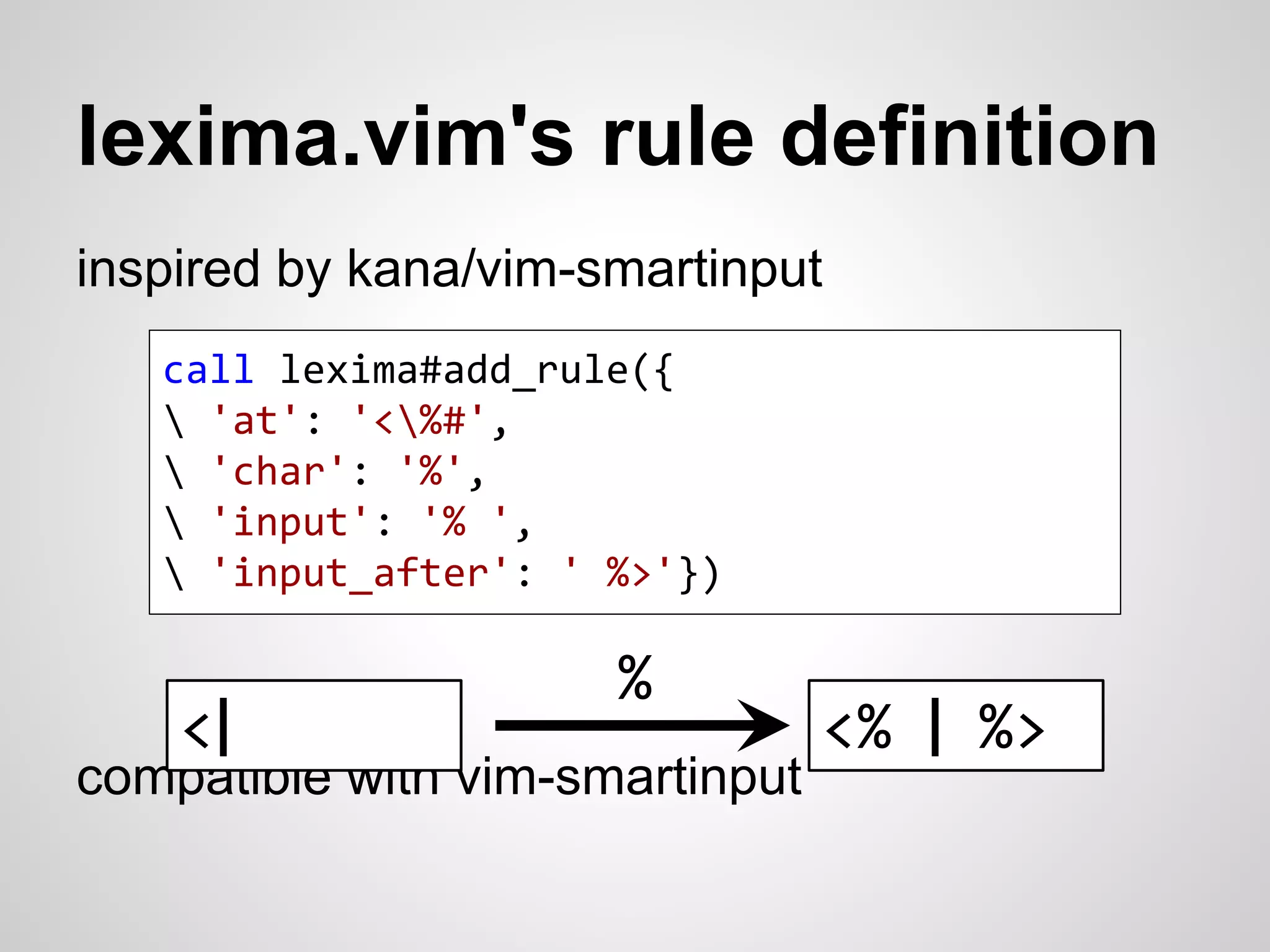Click the '%' label above the arrow
Screen dimensions: 1270x952
tap(635, 678)
